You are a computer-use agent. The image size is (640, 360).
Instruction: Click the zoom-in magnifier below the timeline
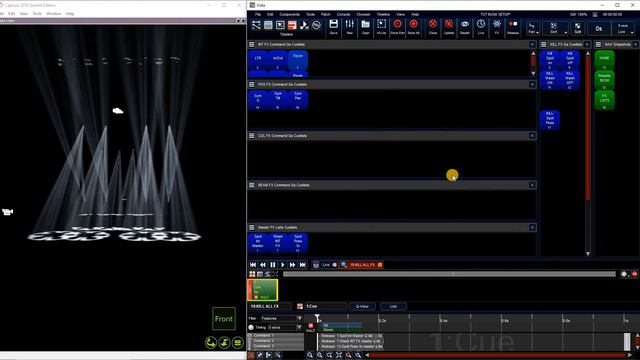point(310,356)
